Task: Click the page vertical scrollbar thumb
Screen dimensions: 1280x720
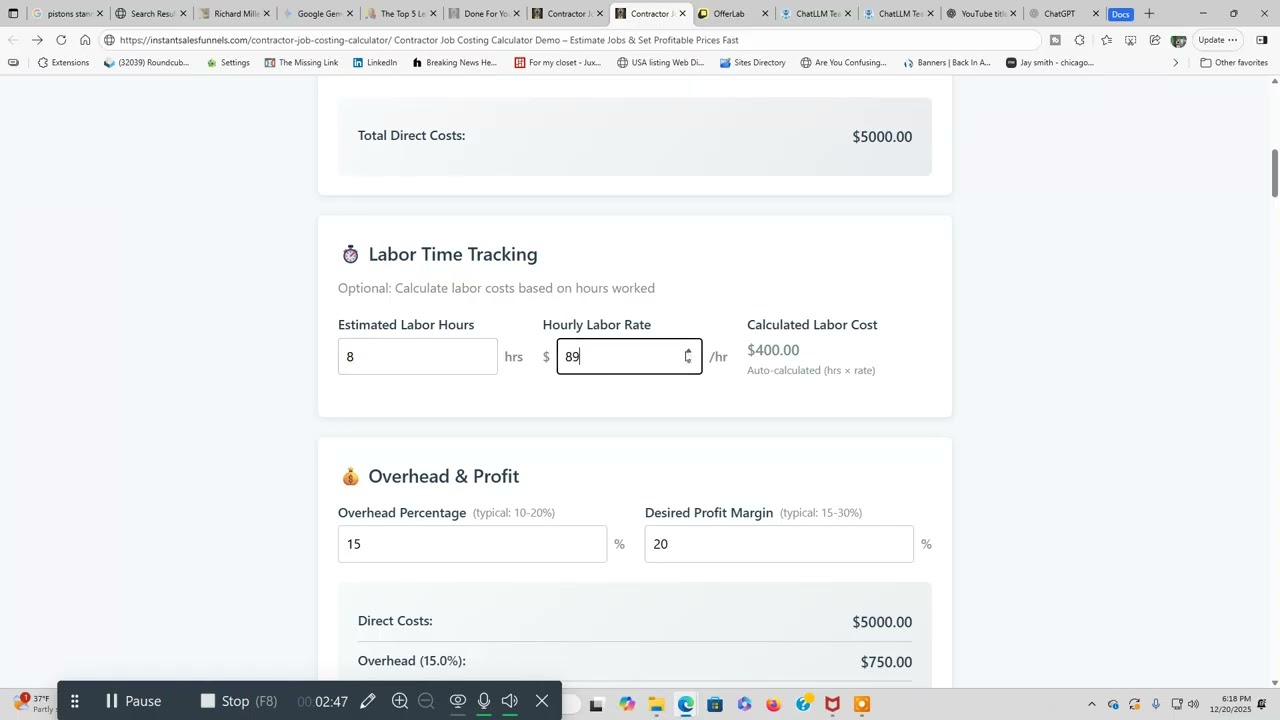Action: (1274, 173)
